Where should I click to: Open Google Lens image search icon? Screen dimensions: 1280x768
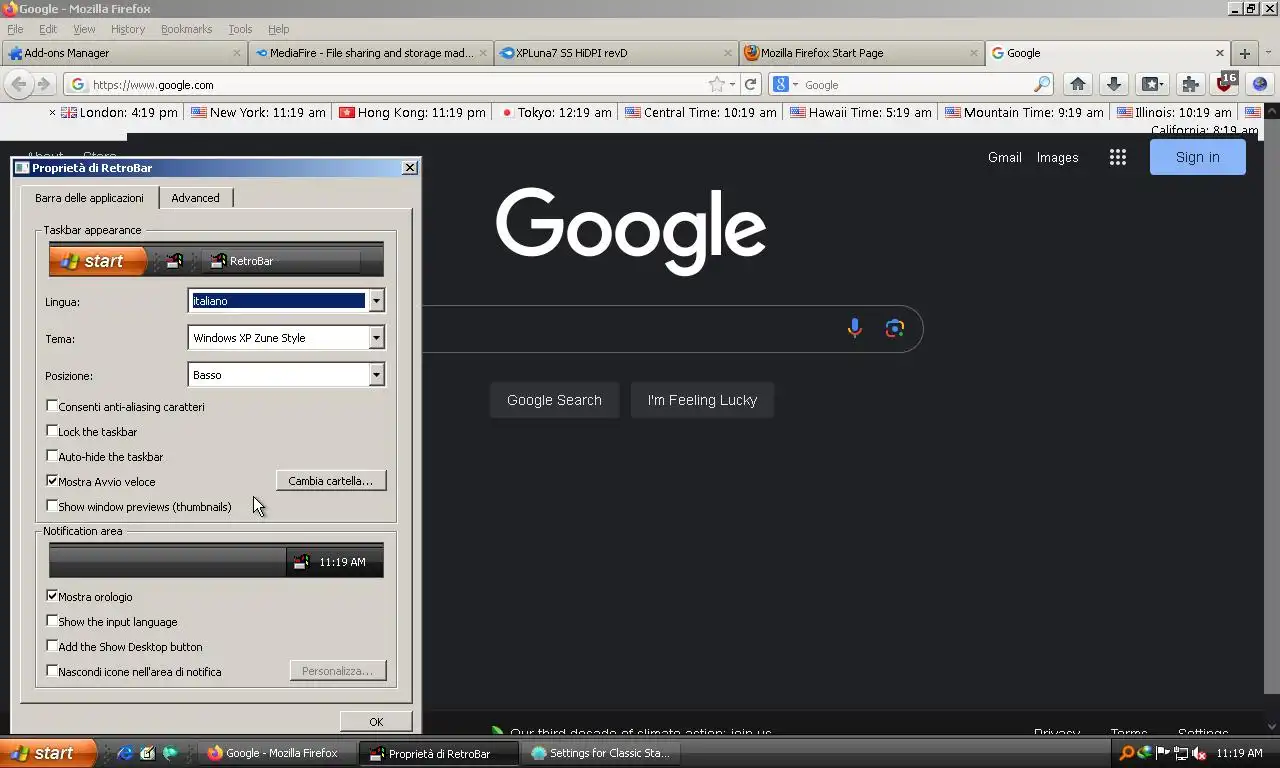[x=895, y=328]
